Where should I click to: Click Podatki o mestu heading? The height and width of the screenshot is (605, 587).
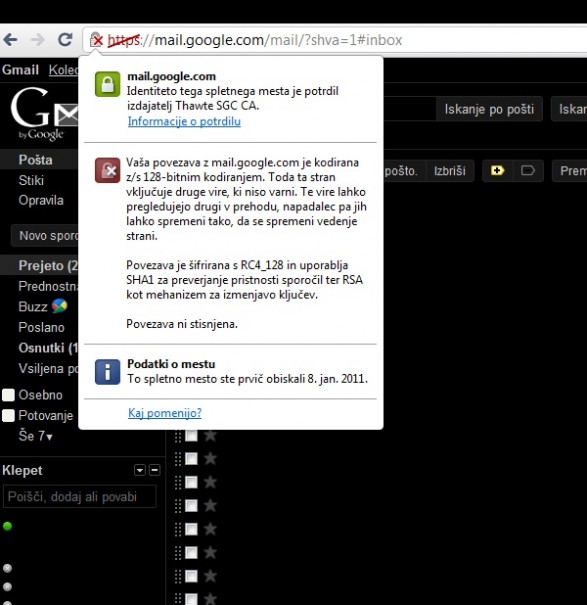[171, 364]
